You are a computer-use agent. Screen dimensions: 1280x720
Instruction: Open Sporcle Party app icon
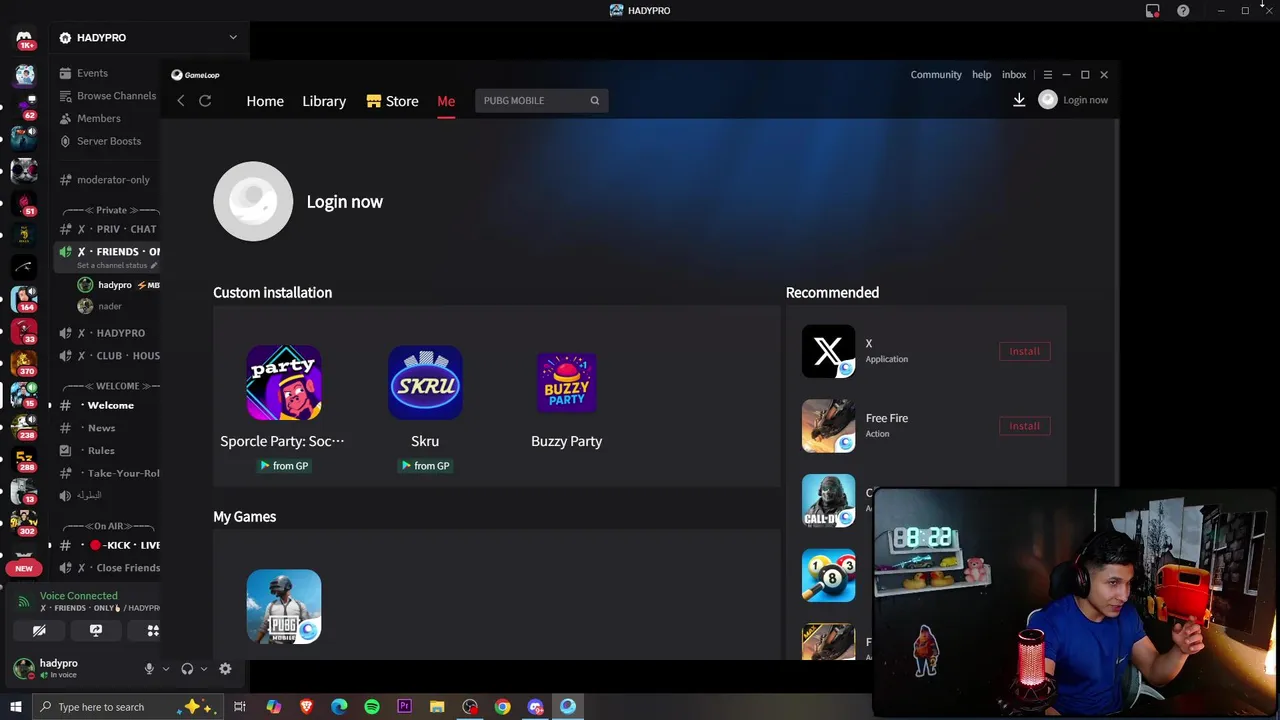(x=284, y=382)
